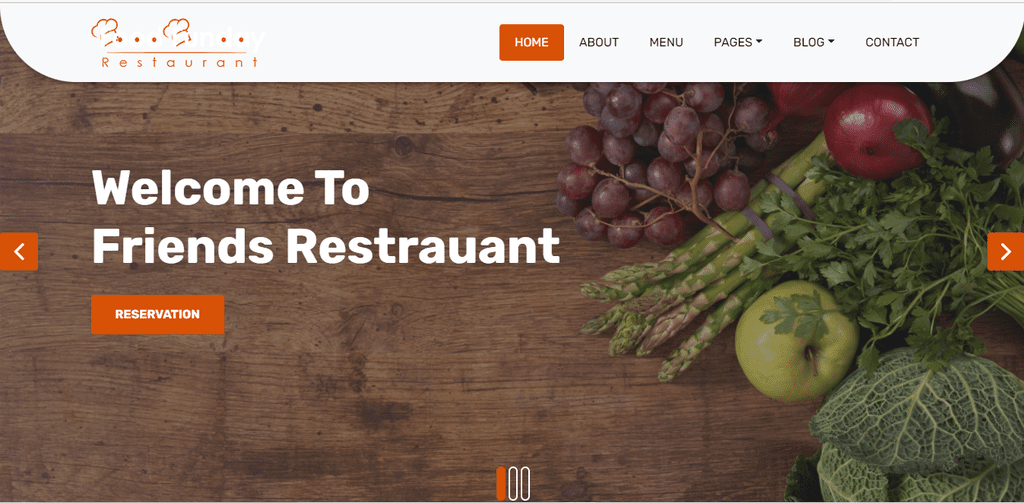Go to the HOME page button

(x=532, y=42)
